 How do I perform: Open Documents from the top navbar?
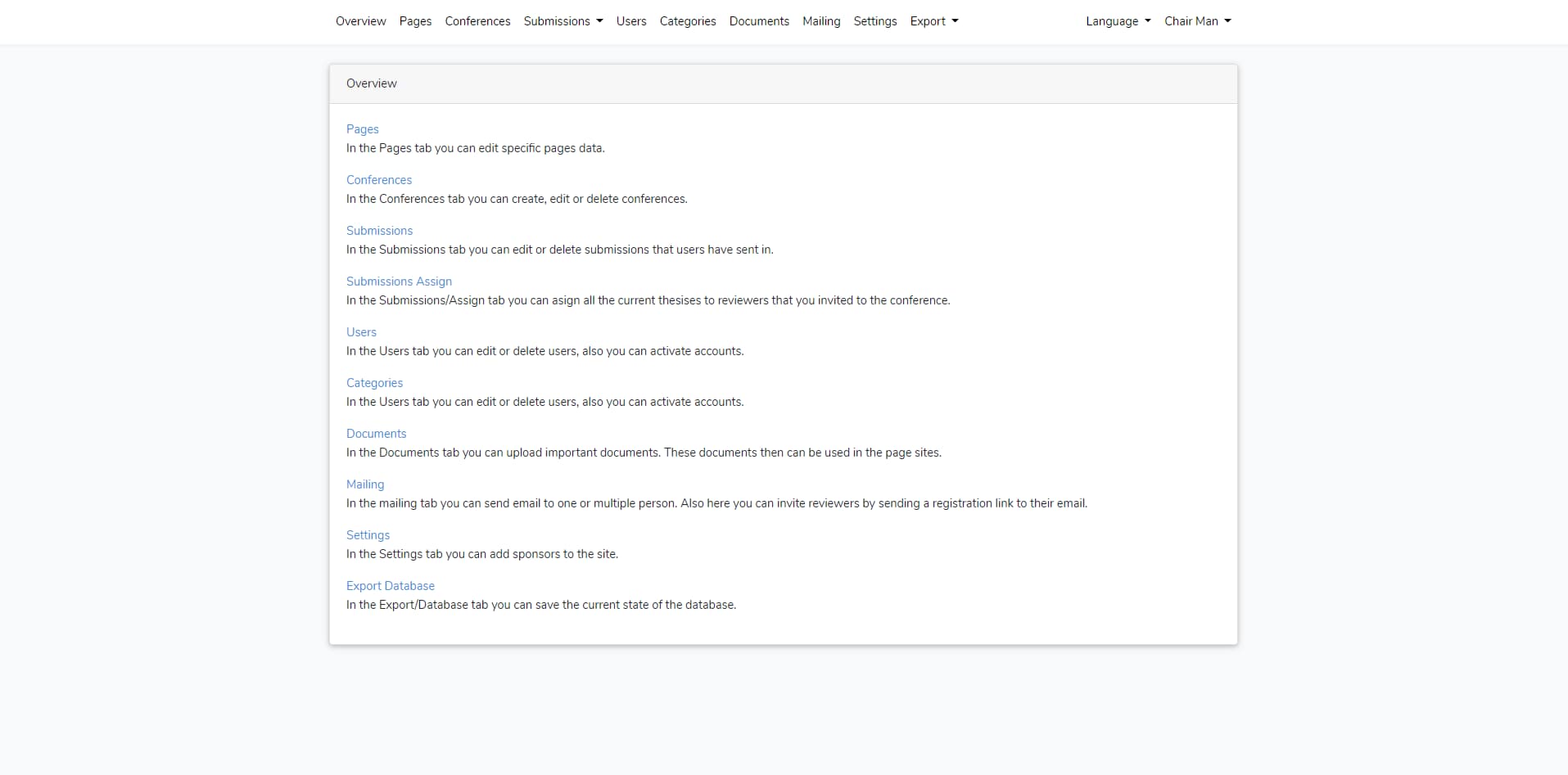[x=759, y=21]
